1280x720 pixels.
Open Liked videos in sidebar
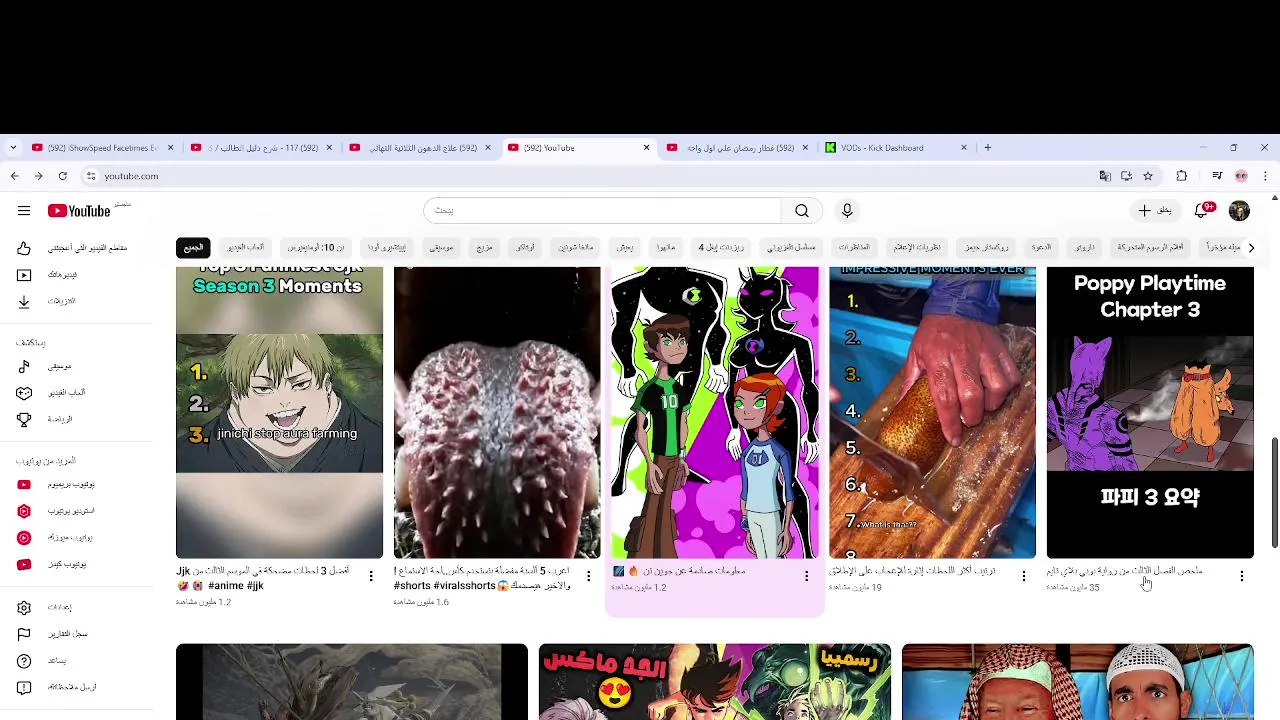click(77, 248)
